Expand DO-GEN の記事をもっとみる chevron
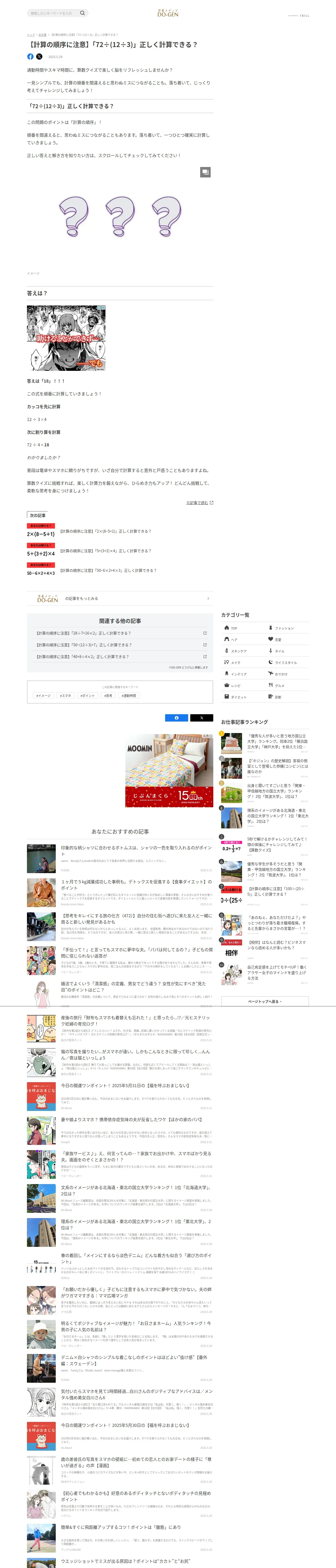This screenshot has width=336, height=1568. [x=208, y=598]
